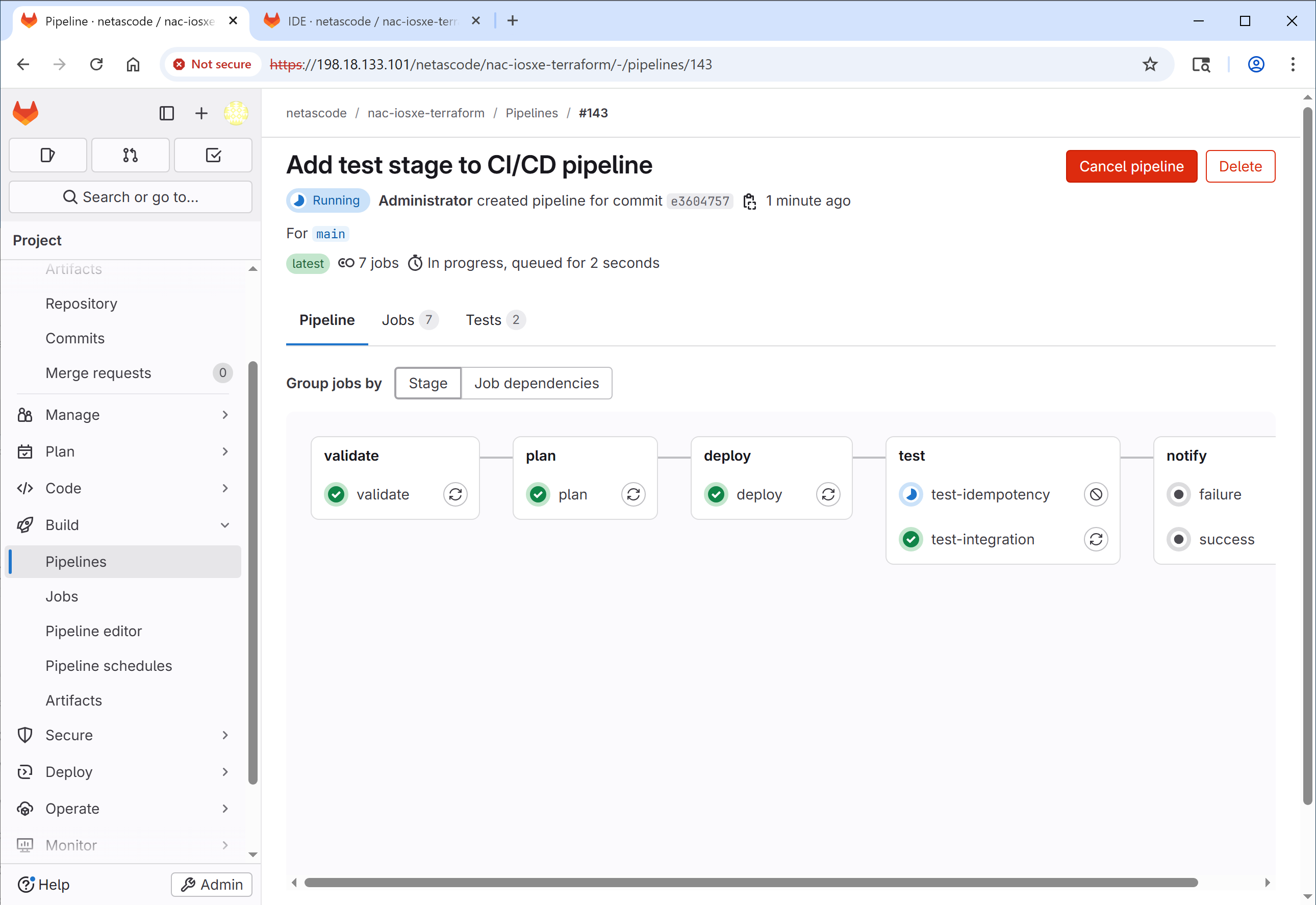
Task: Expand the Secure menu section
Action: pyautogui.click(x=123, y=735)
